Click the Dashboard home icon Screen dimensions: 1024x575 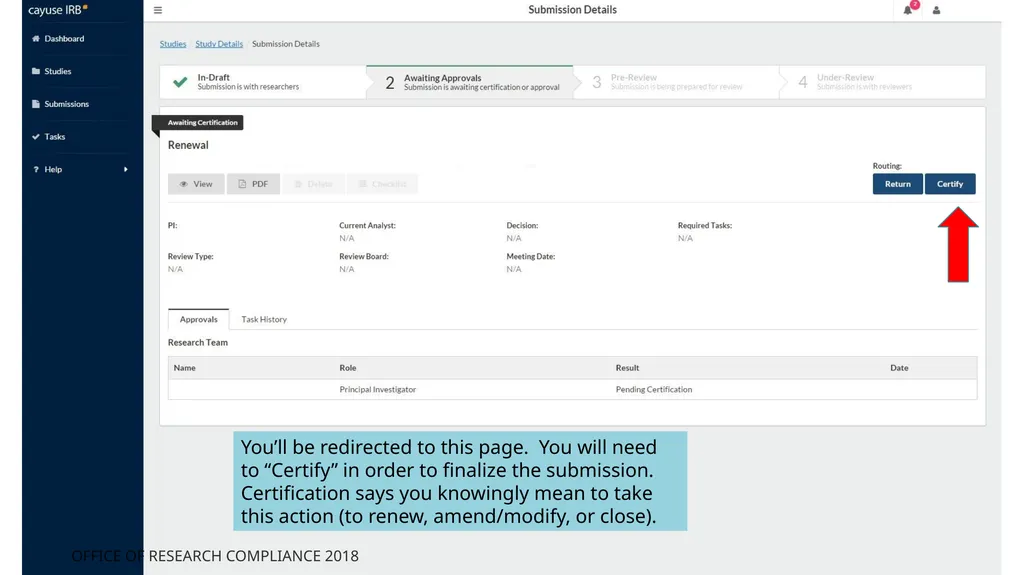click(36, 39)
